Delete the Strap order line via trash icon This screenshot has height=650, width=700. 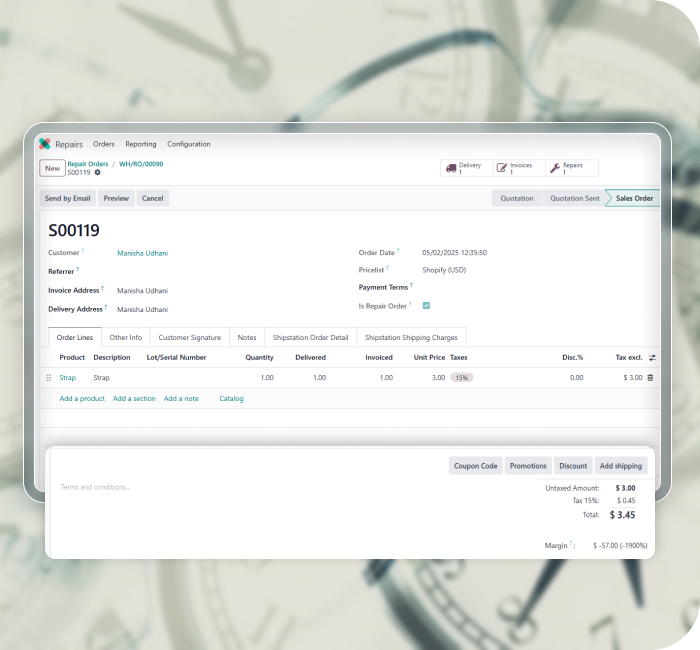click(x=650, y=378)
